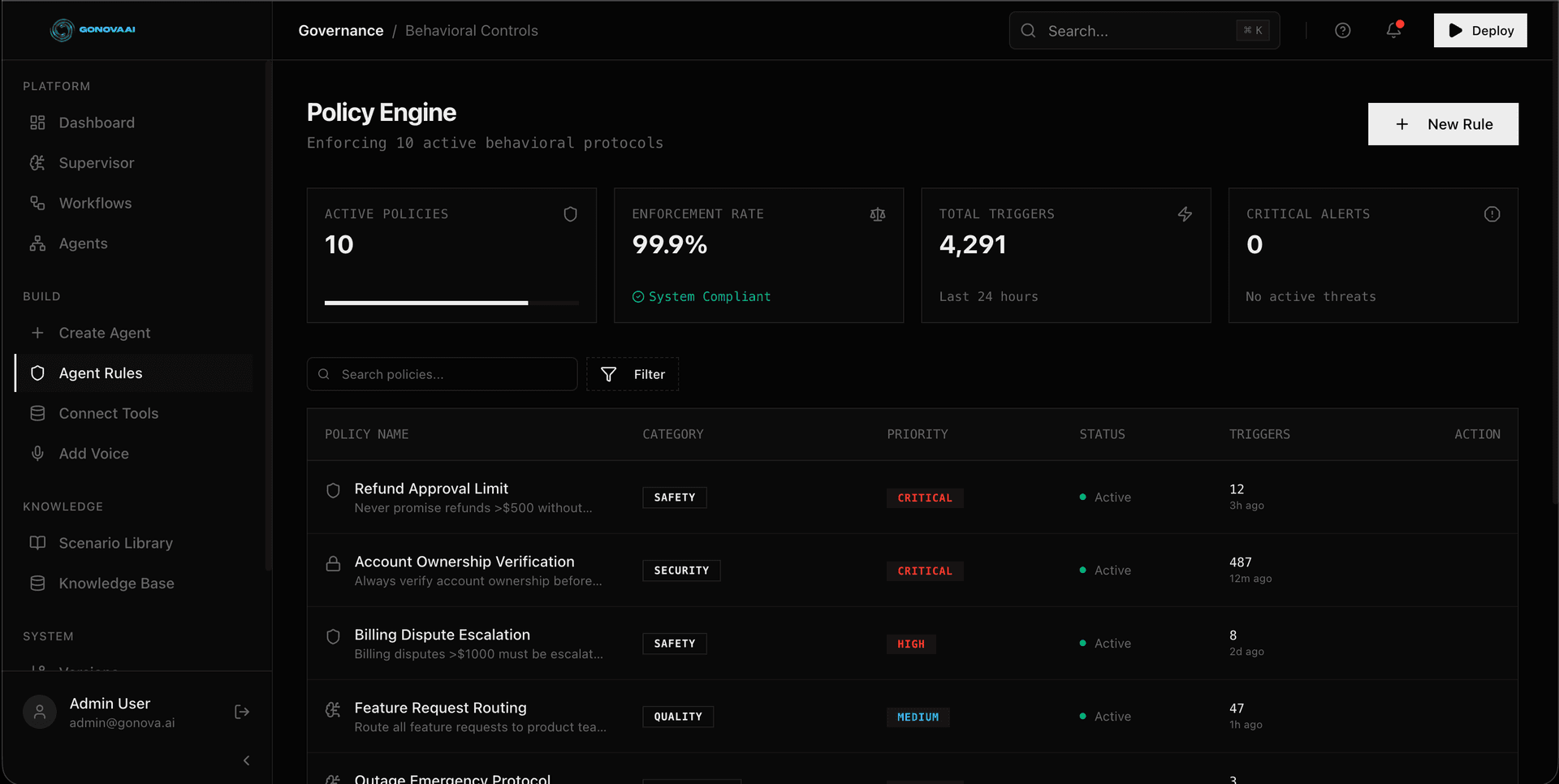Open the Dashboard from the sidebar
This screenshot has height=784, width=1559.
coord(97,123)
